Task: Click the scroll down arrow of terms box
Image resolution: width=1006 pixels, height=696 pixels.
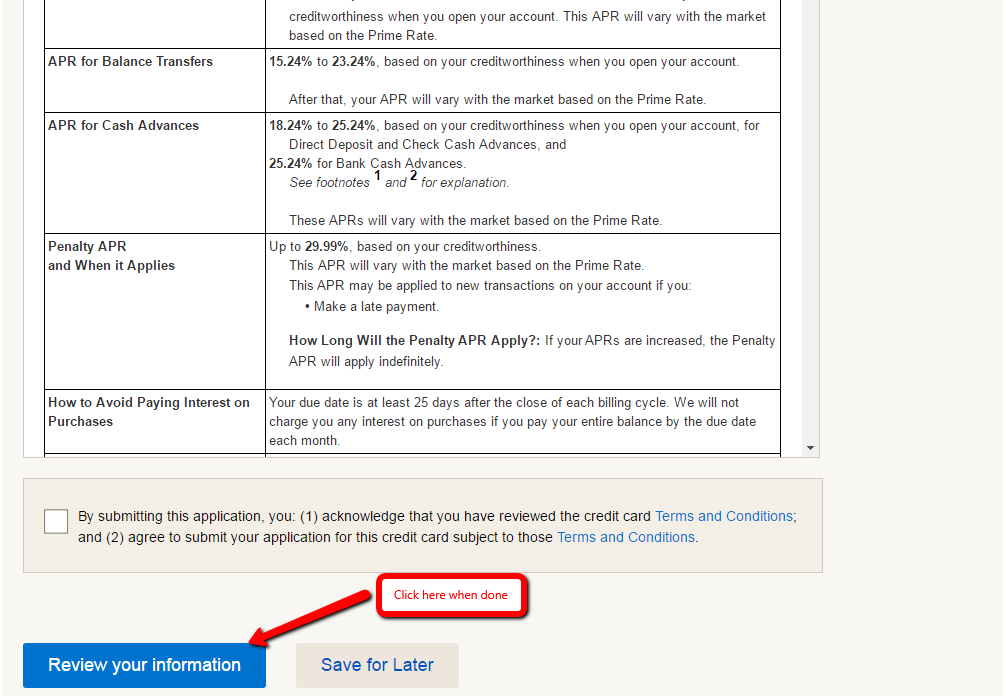Action: click(810, 448)
